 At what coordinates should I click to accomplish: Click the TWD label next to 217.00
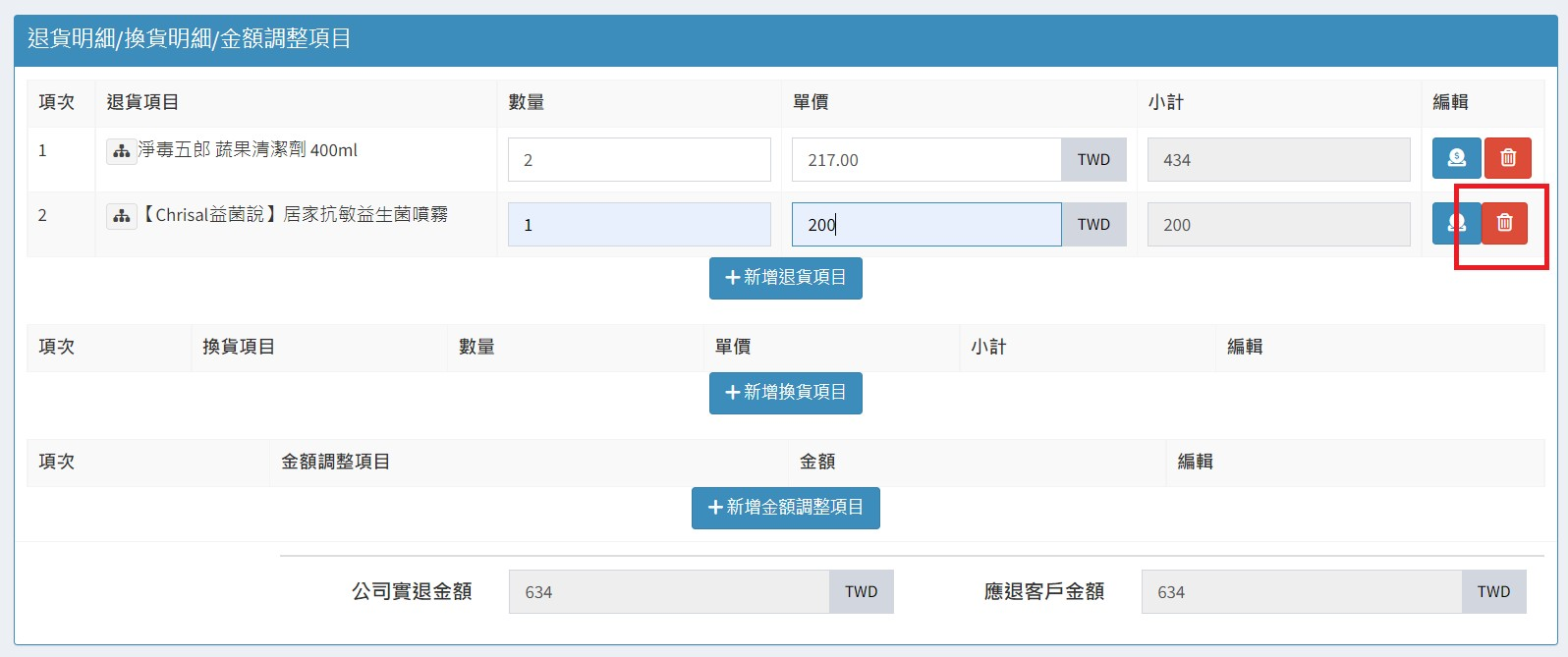pyautogui.click(x=1093, y=160)
